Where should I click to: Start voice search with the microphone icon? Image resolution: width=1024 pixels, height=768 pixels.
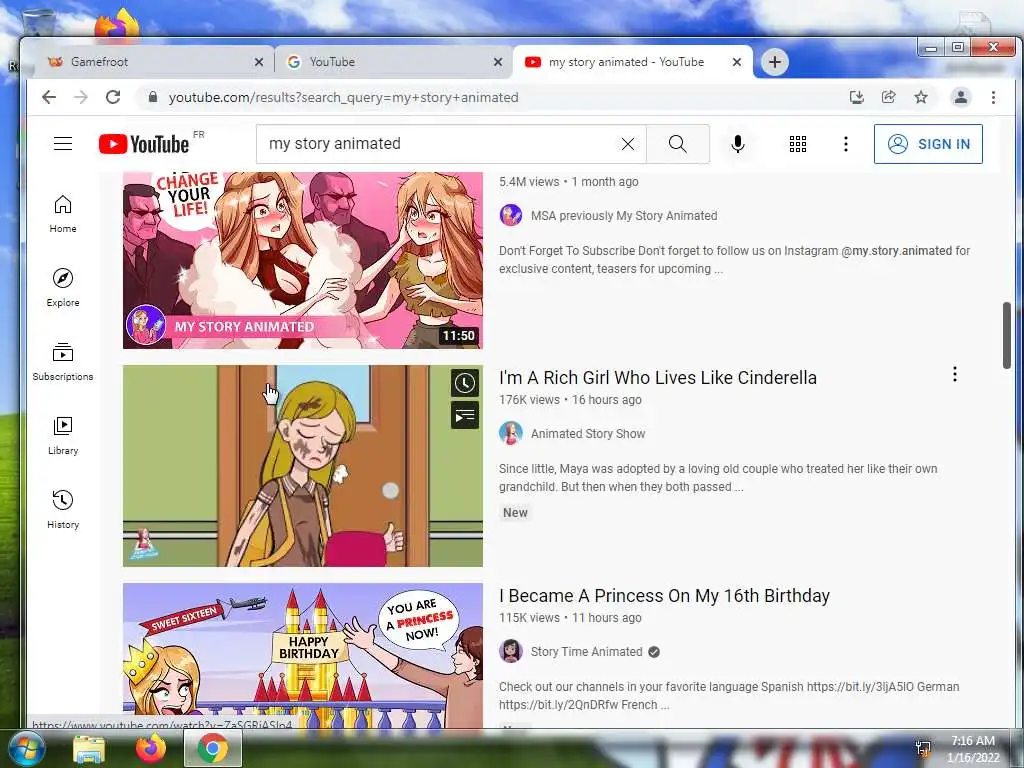pos(738,144)
